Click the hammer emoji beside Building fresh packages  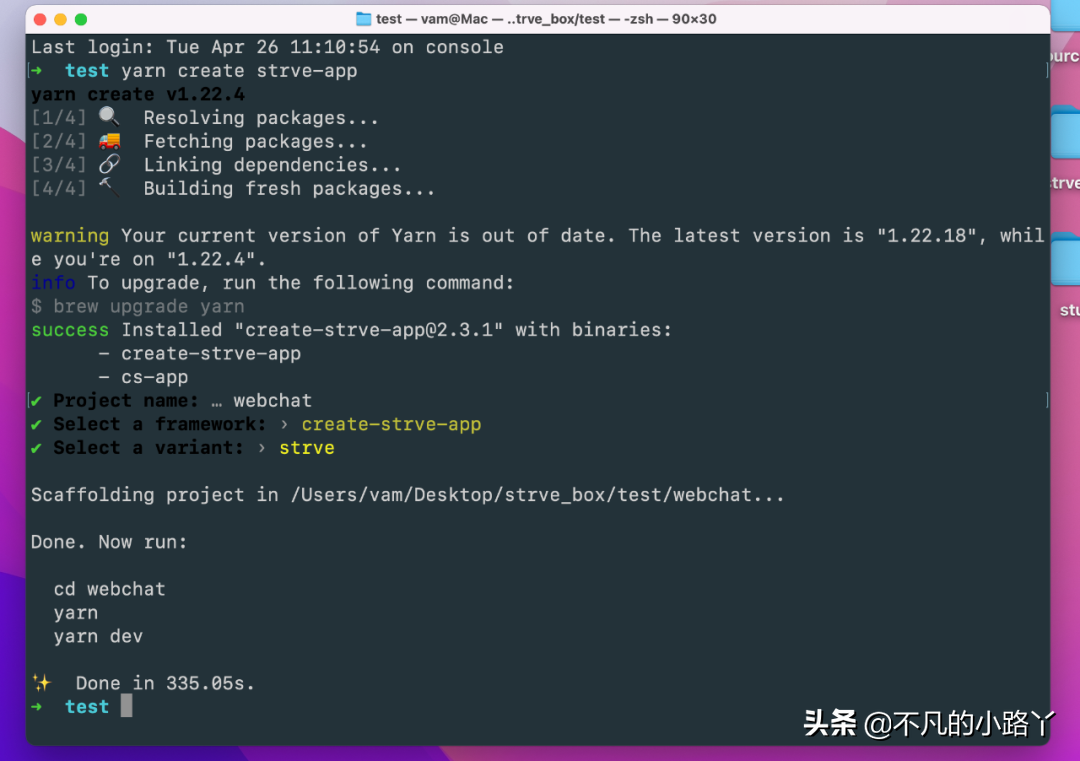point(110,185)
